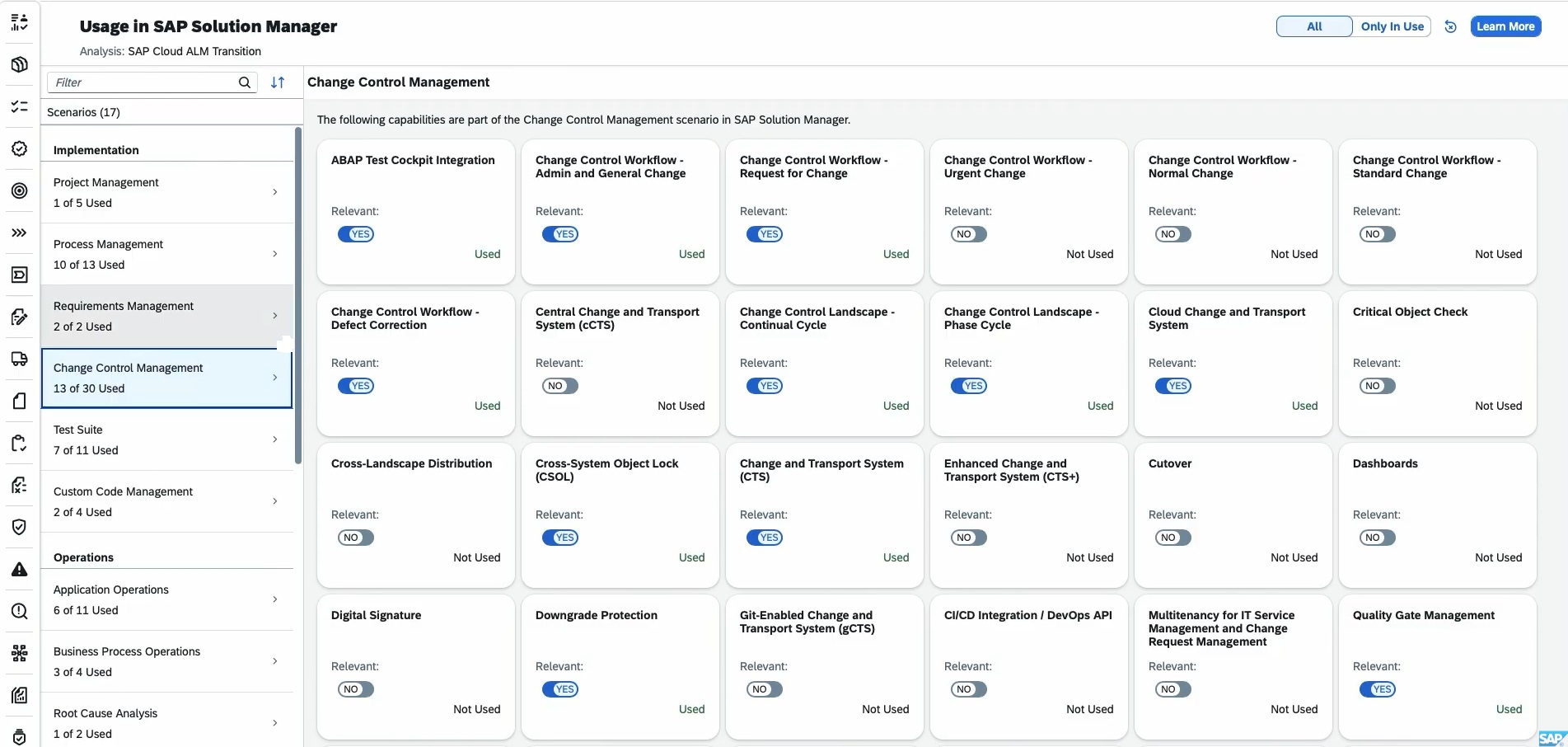The width and height of the screenshot is (1568, 747).
Task: Switch to Only In Use view
Action: click(1392, 26)
